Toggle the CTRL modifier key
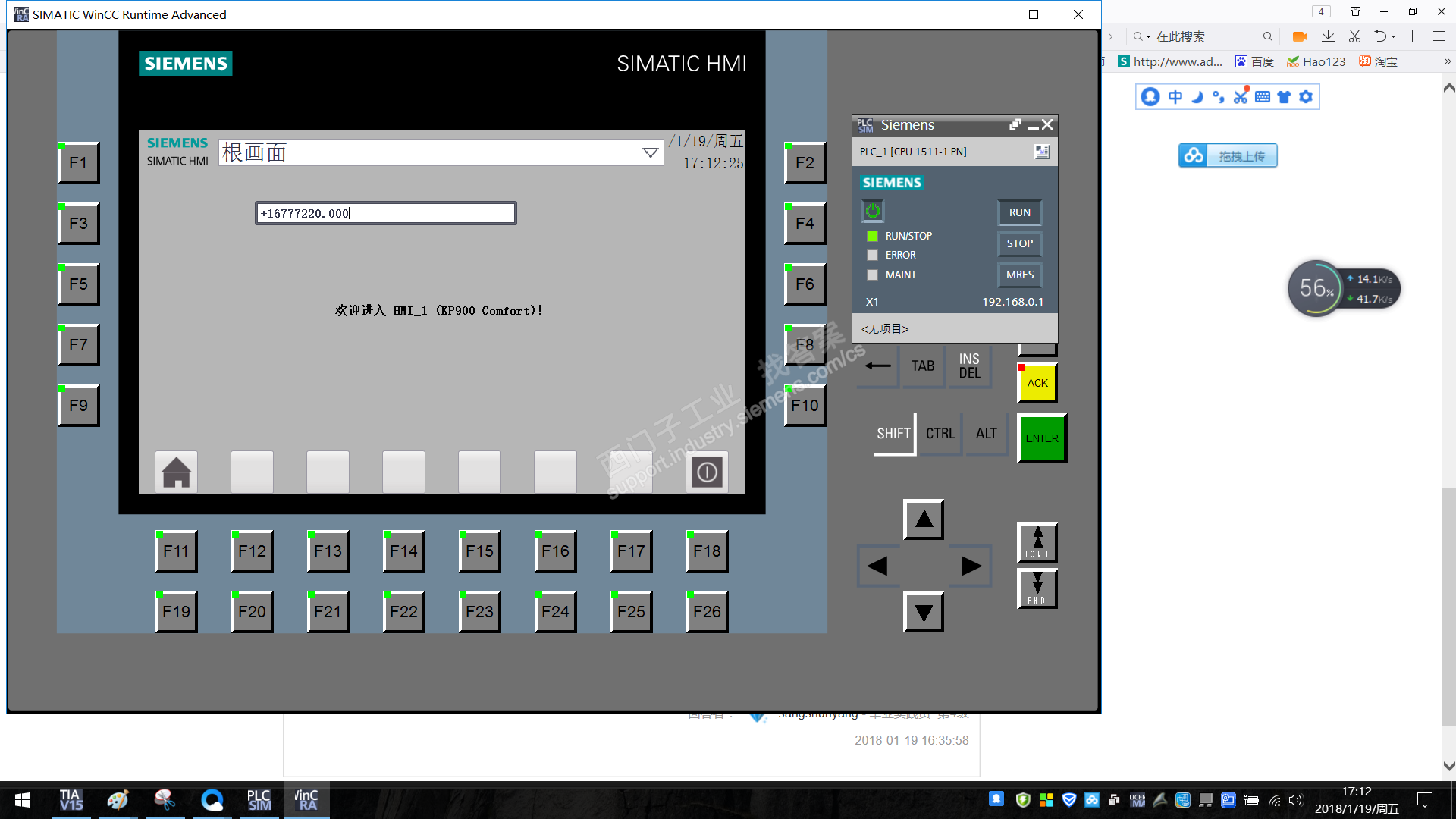The height and width of the screenshot is (819, 1456). (x=940, y=434)
